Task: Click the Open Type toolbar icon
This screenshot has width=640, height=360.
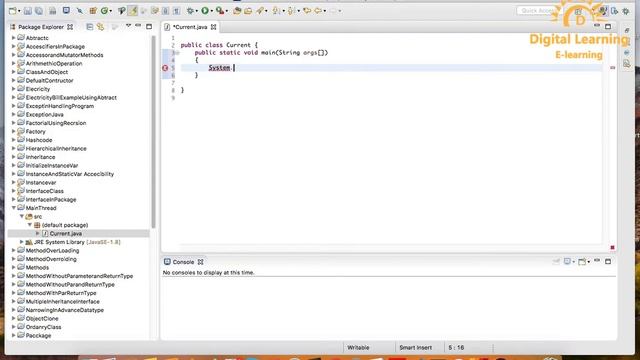Action: coord(237,11)
